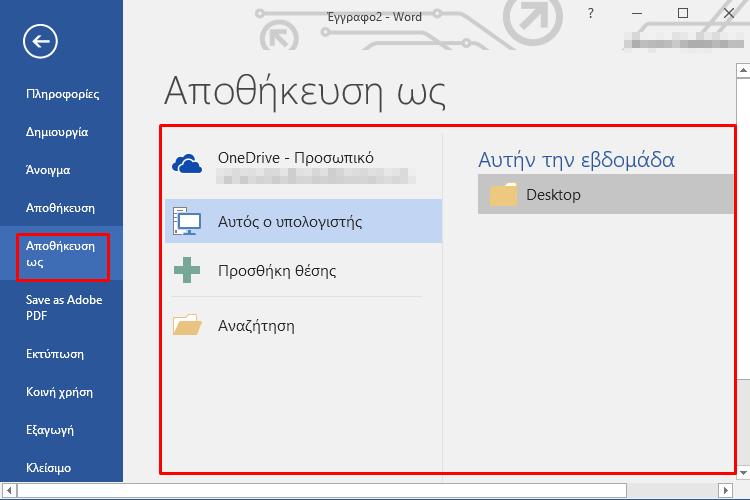This screenshot has height=500, width=750.
Task: Click the open folder icon next to Αναζήτηση
Action: (187, 325)
